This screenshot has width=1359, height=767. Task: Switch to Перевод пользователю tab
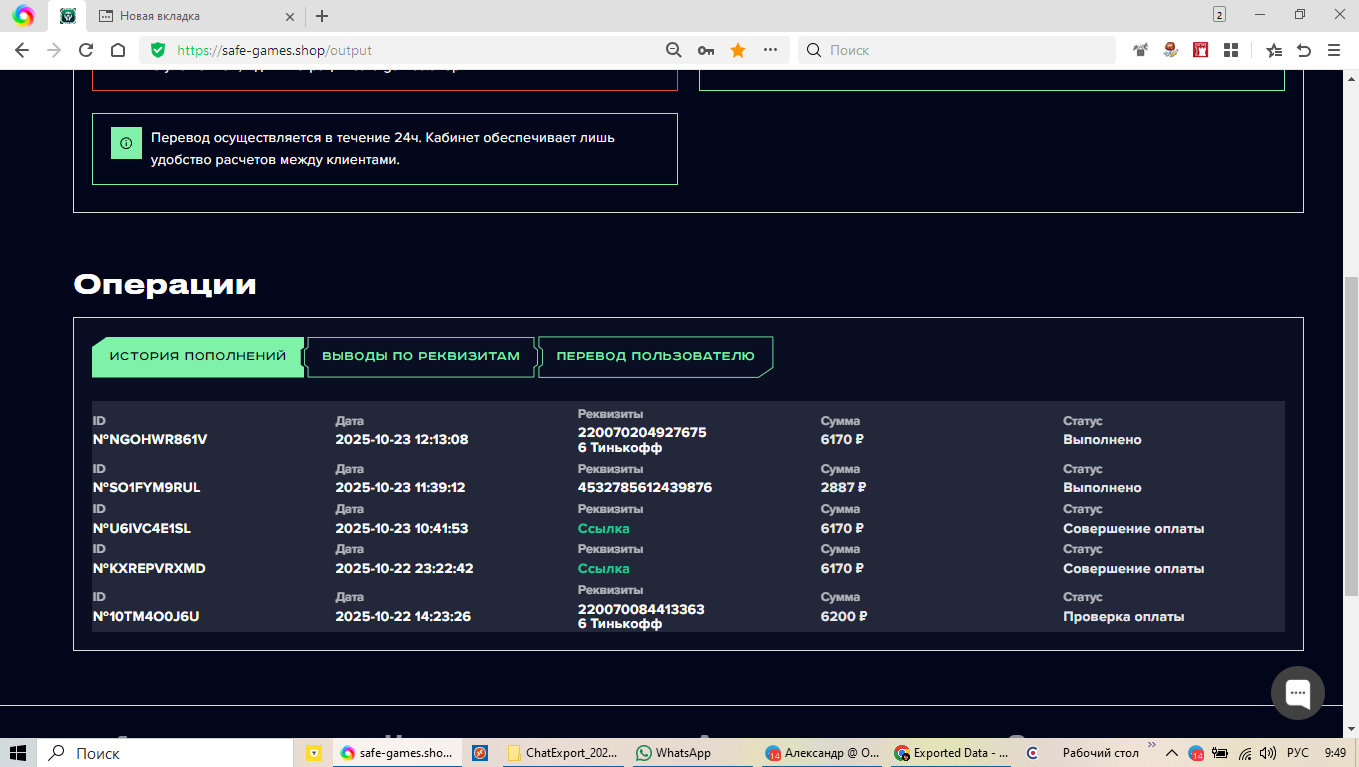655,356
